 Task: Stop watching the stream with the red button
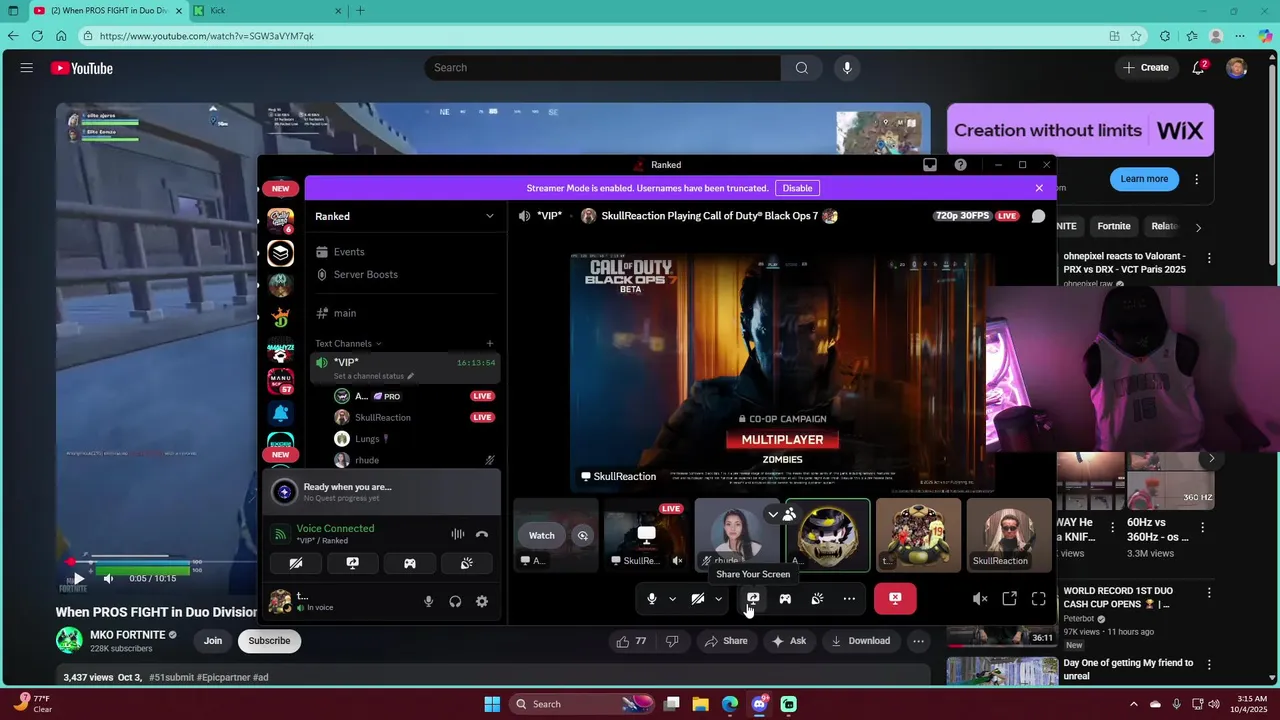[895, 599]
